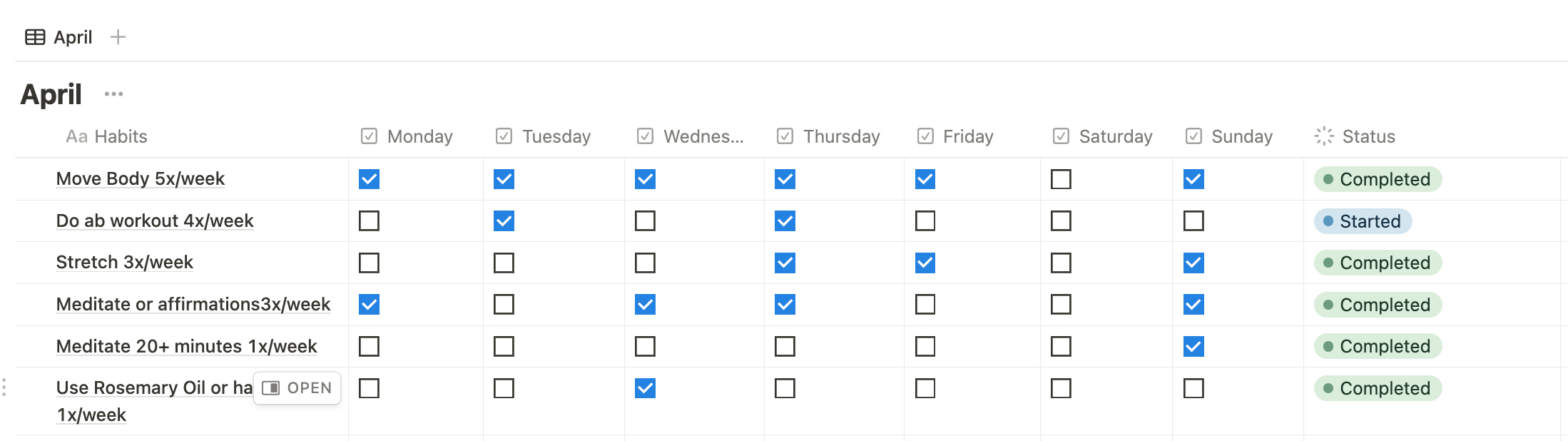Open the Thursday column header menu

(840, 136)
